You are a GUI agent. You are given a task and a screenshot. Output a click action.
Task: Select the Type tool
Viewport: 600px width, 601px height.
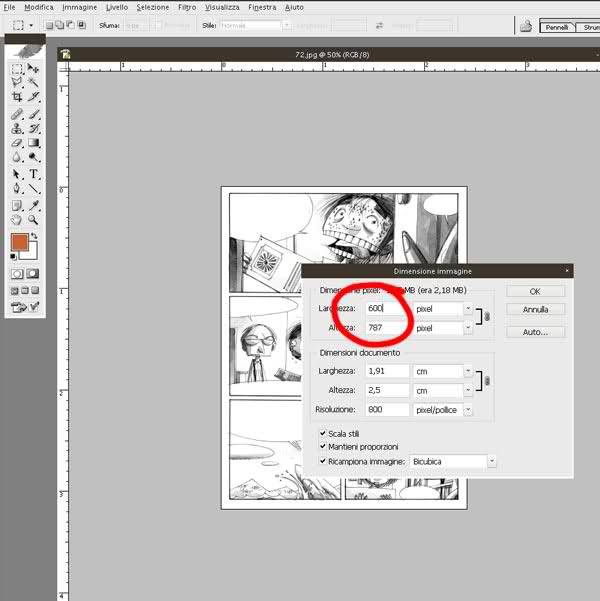[33, 174]
